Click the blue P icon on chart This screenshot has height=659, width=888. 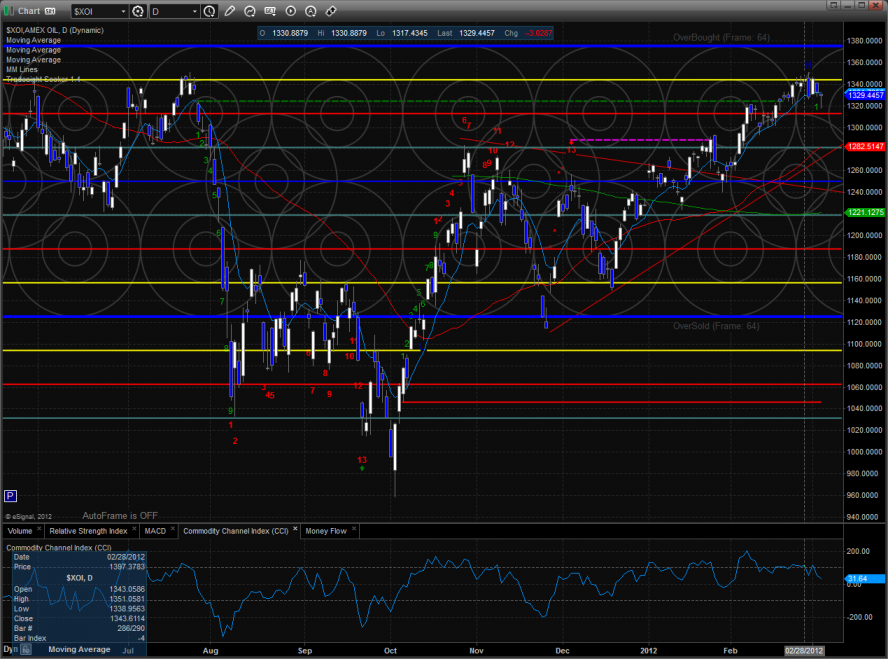(x=10, y=495)
